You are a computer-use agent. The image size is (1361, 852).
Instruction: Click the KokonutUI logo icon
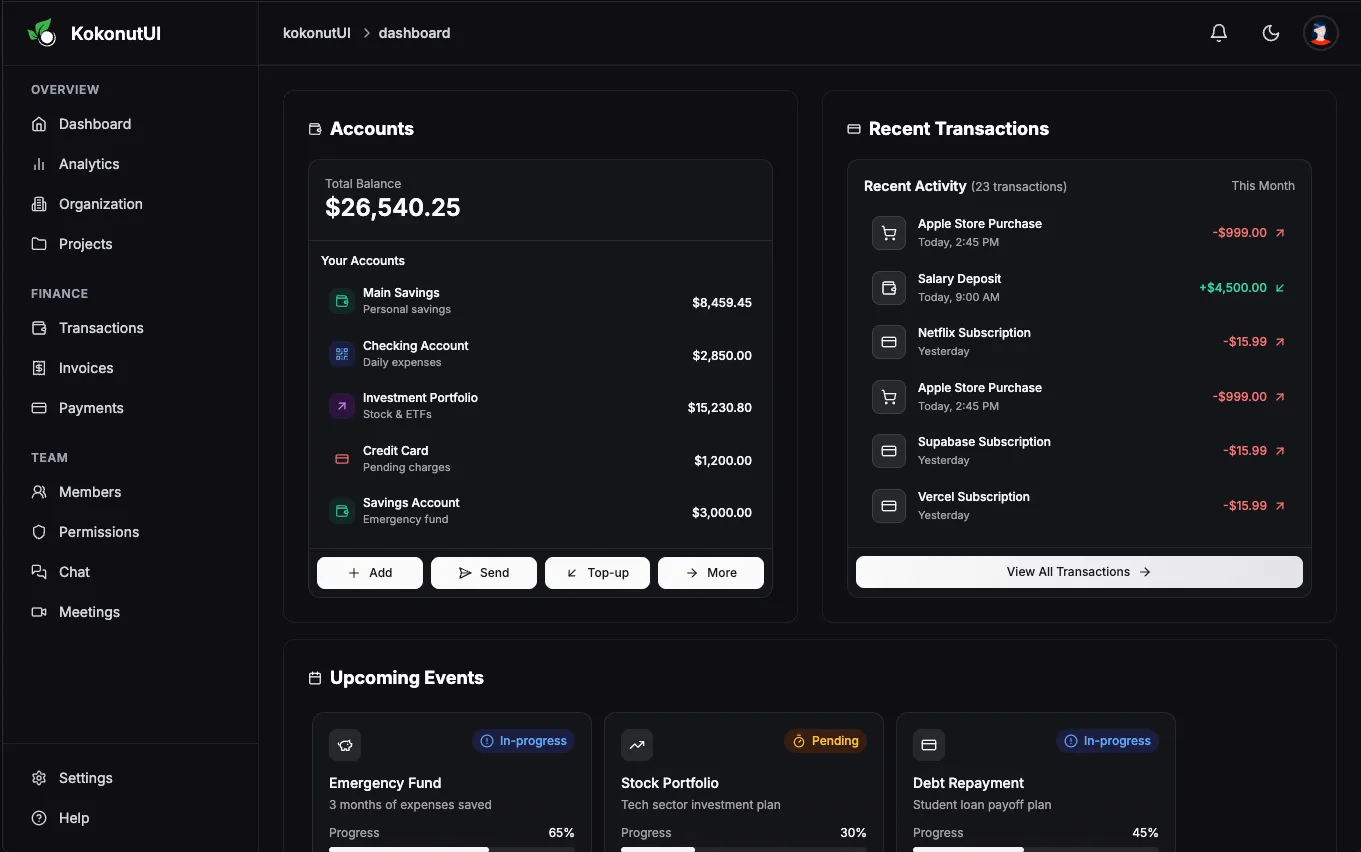tap(42, 33)
